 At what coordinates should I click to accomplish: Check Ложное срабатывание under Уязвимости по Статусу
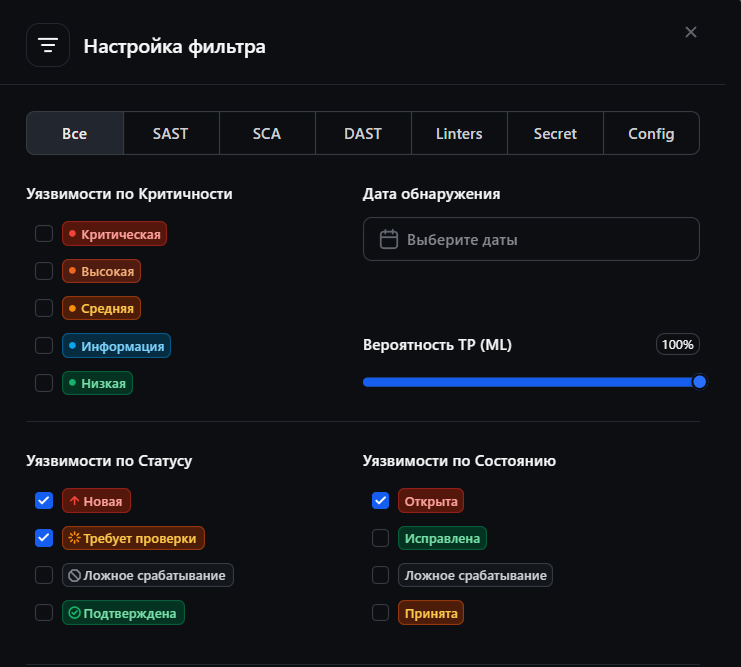44,575
